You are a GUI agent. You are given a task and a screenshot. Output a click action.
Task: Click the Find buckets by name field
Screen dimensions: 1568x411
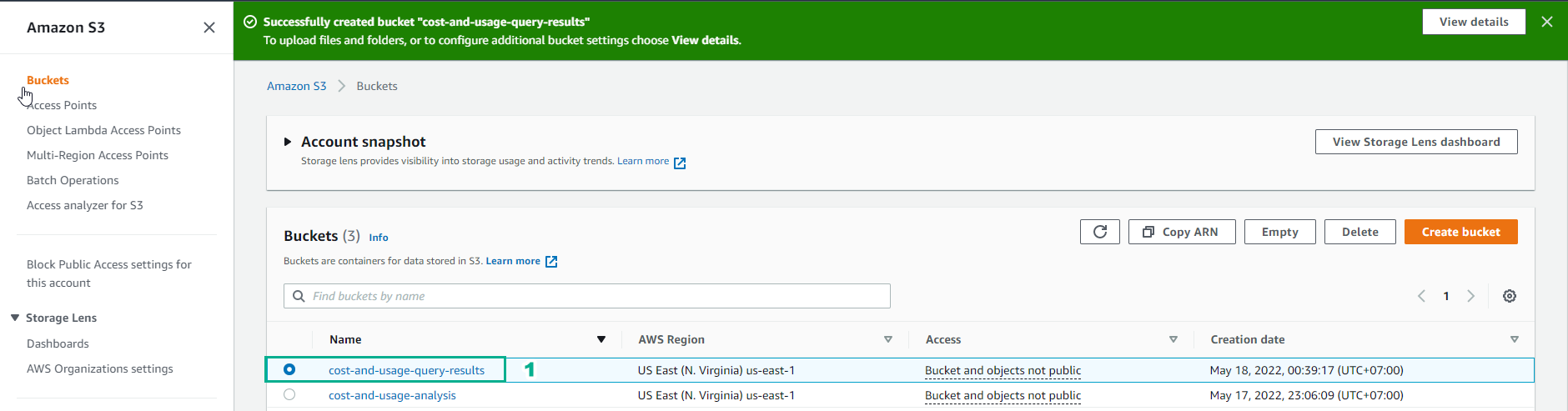point(587,296)
